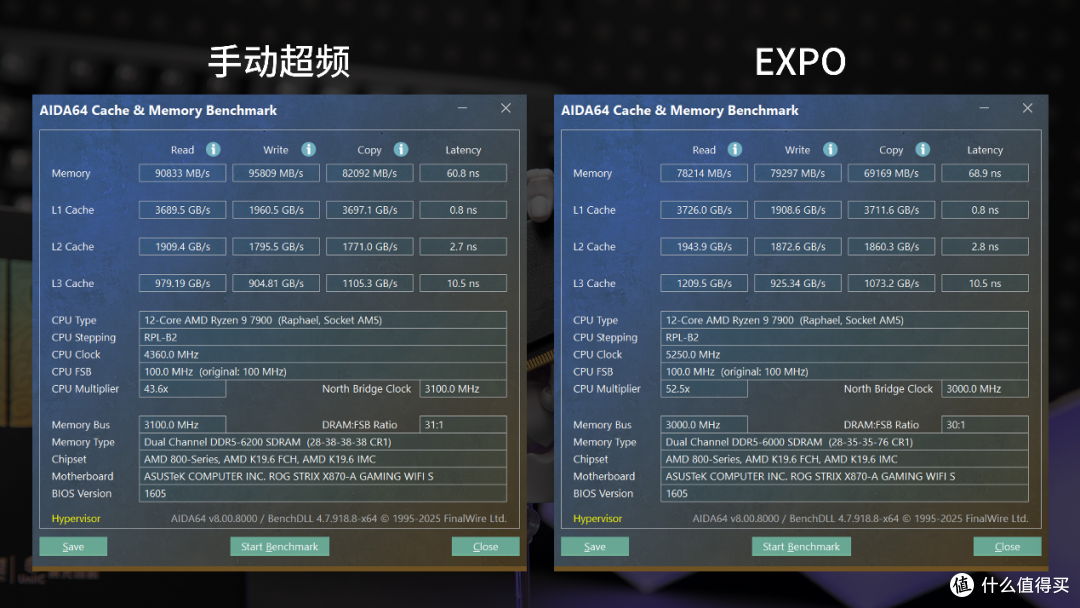This screenshot has height=608, width=1080.
Task: Click CPU Clock field 4360.0 MHz
Action: pos(322,354)
